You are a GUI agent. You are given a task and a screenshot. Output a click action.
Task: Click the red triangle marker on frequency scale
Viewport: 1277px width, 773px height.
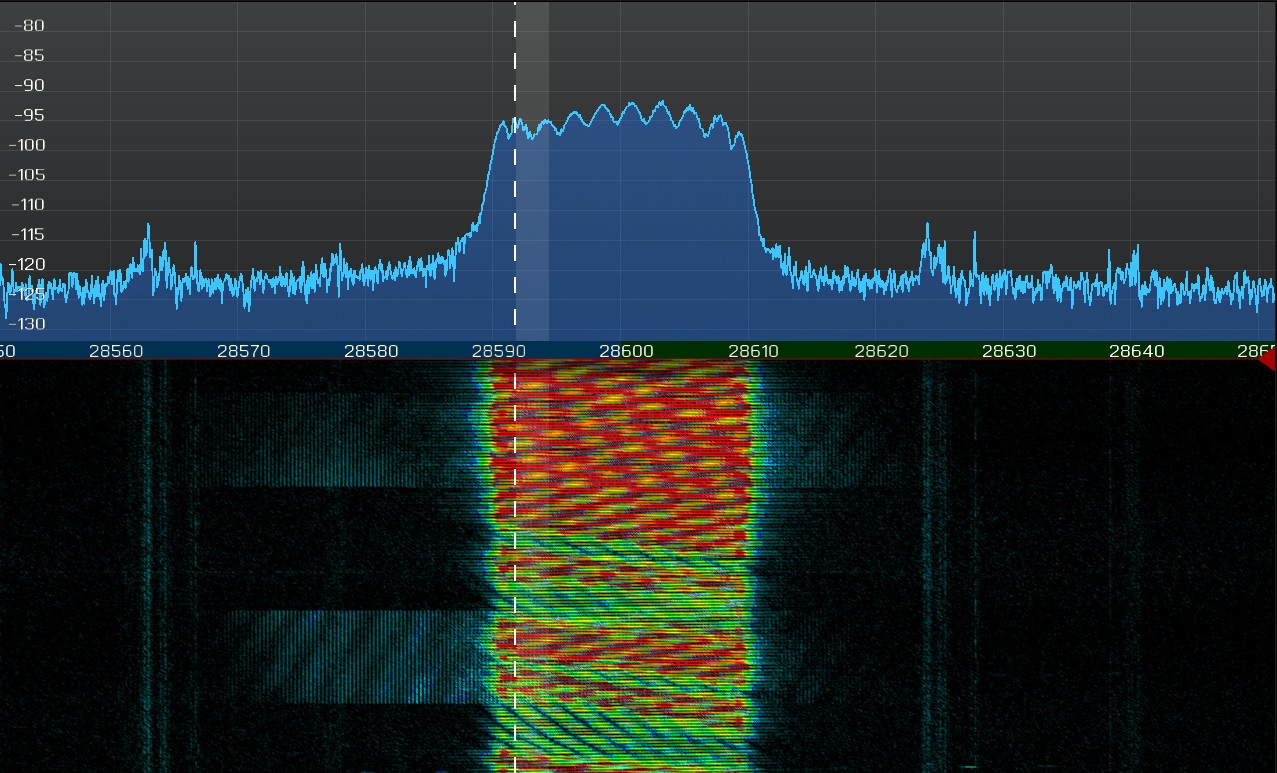1267,359
